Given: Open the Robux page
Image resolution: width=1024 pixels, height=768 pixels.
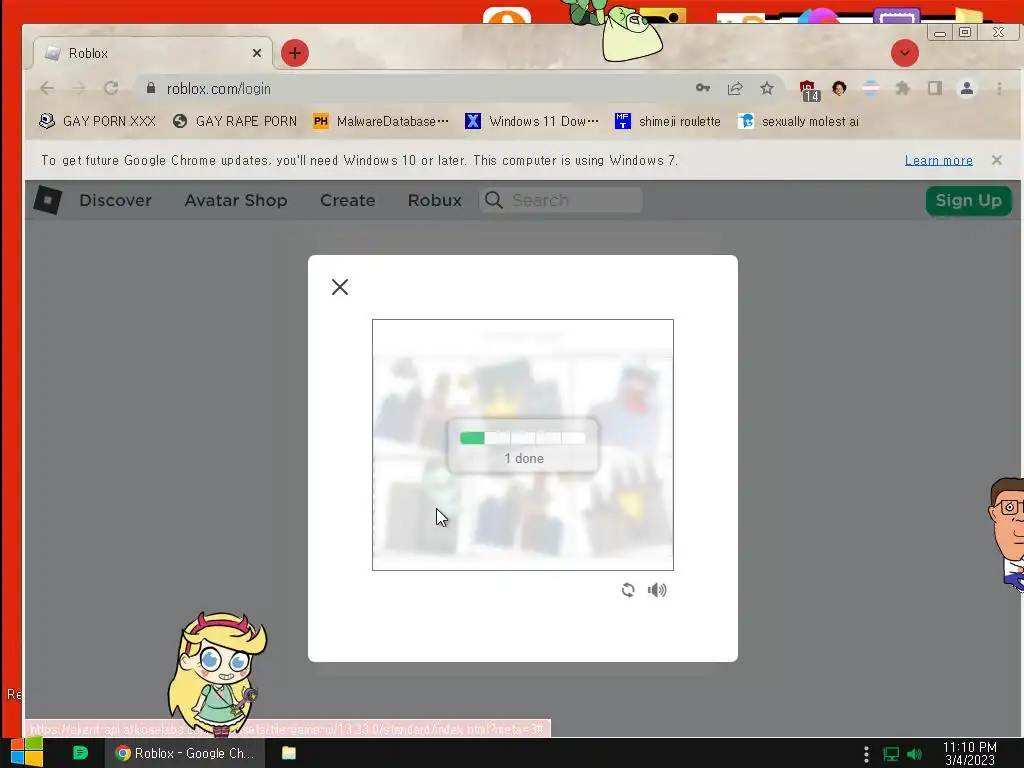Looking at the screenshot, I should 434,200.
